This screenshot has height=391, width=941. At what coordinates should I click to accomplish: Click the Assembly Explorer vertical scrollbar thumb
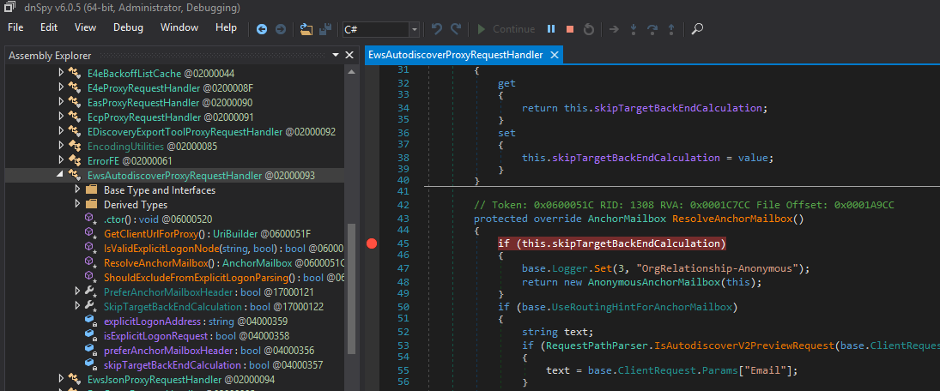(x=351, y=288)
